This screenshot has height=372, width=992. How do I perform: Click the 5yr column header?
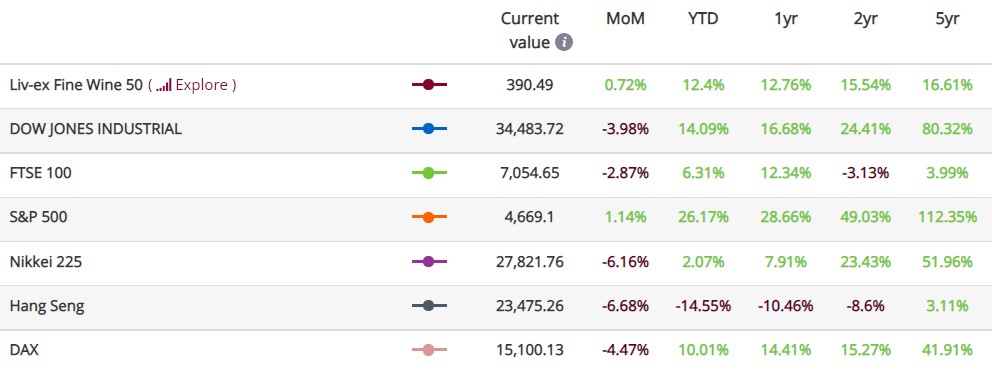point(948,19)
